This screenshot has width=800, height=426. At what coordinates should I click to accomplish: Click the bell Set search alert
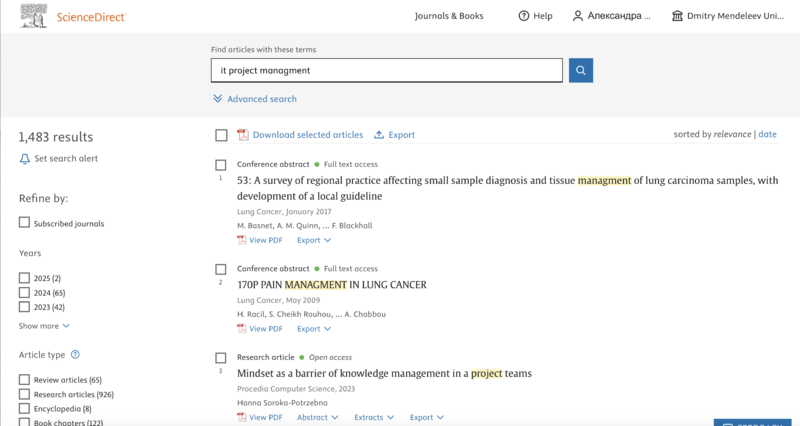(25, 159)
